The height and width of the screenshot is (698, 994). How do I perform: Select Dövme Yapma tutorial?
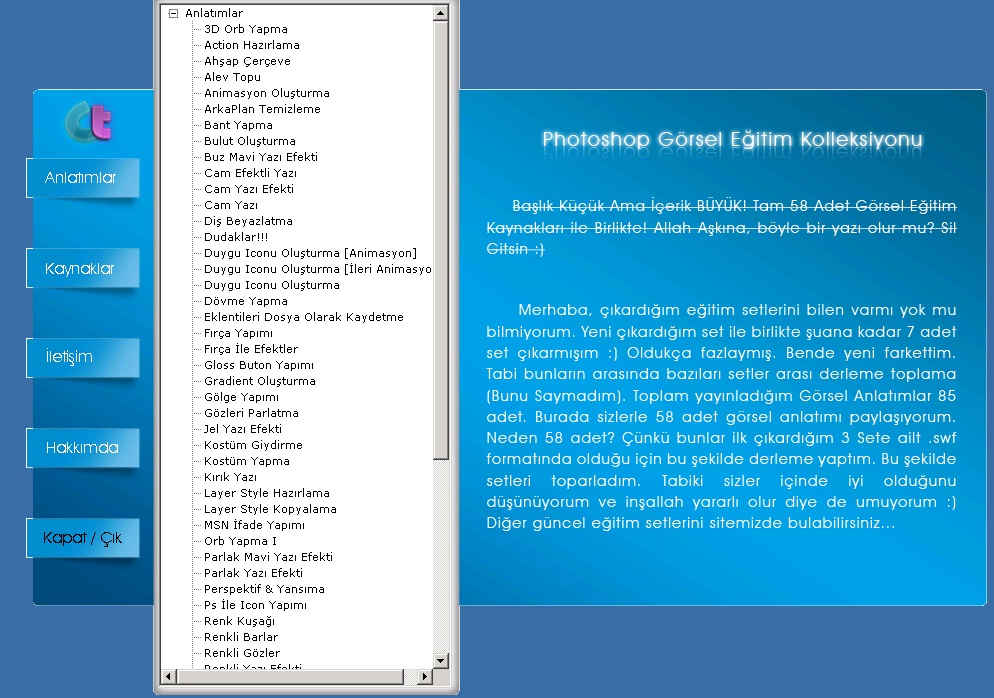(246, 301)
